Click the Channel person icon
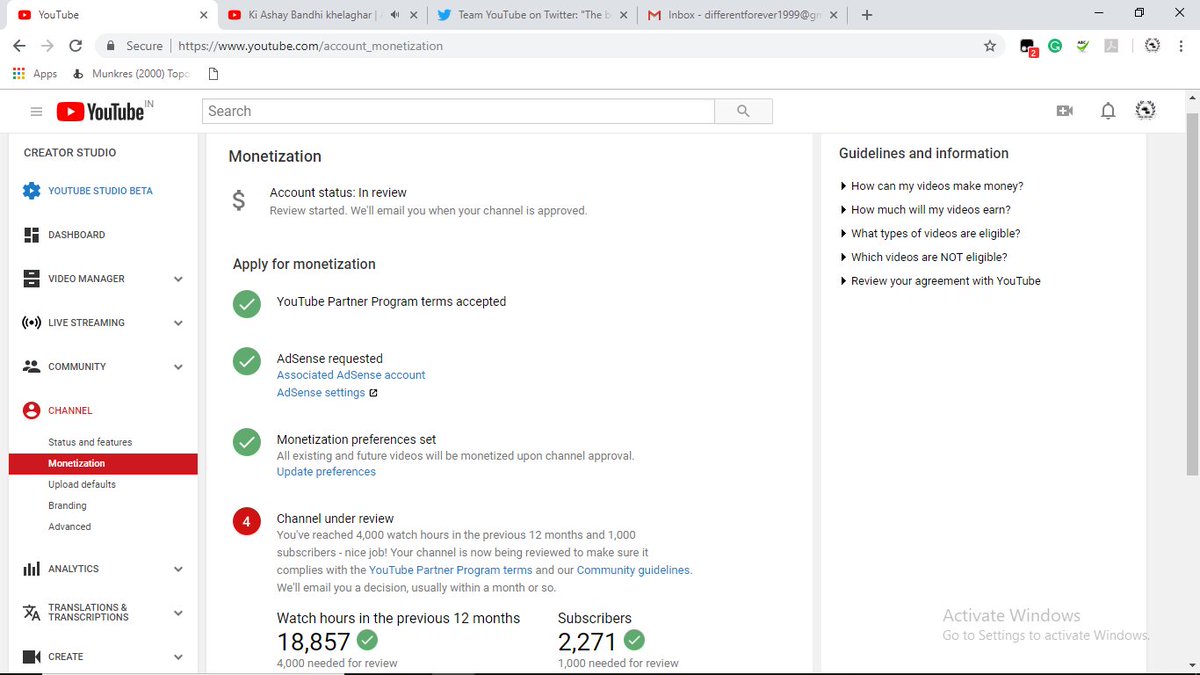This screenshot has width=1200, height=675. click(31, 411)
